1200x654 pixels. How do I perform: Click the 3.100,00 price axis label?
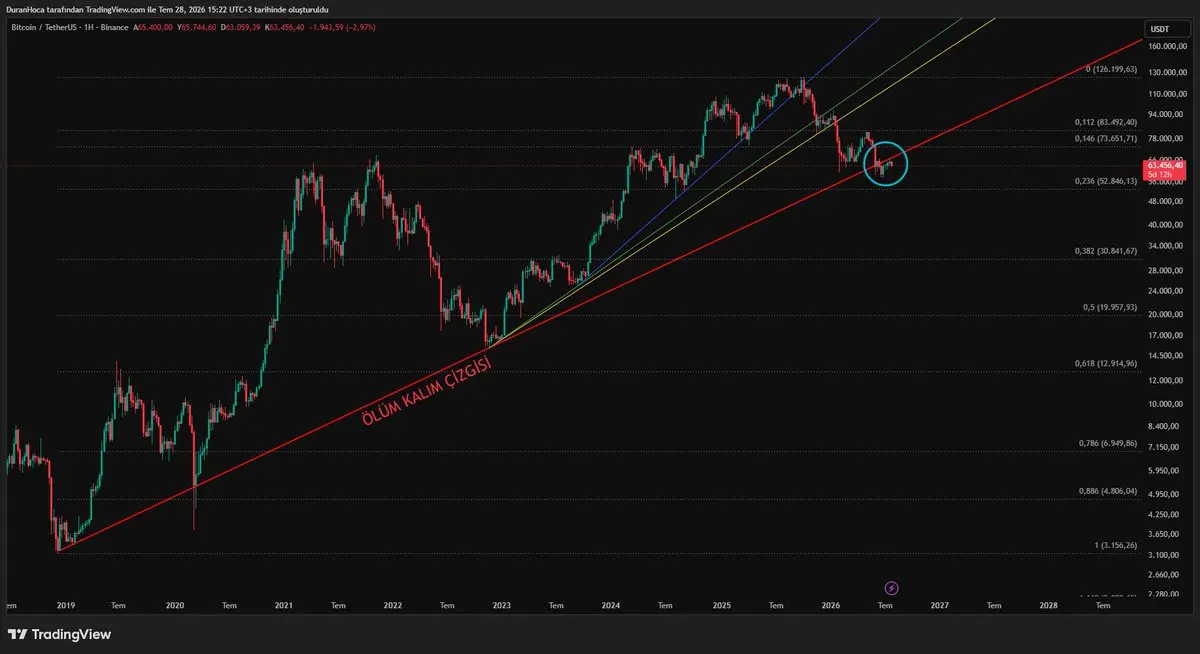click(x=1164, y=555)
